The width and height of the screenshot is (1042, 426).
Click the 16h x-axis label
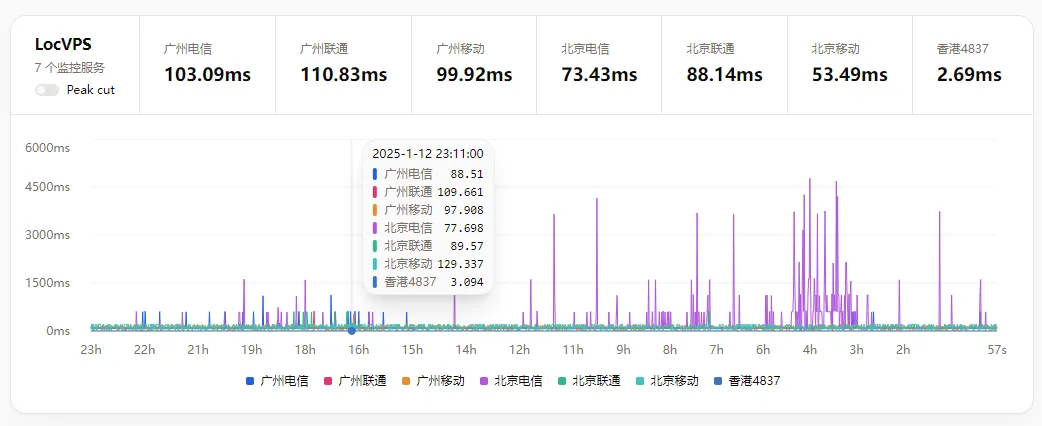click(359, 350)
